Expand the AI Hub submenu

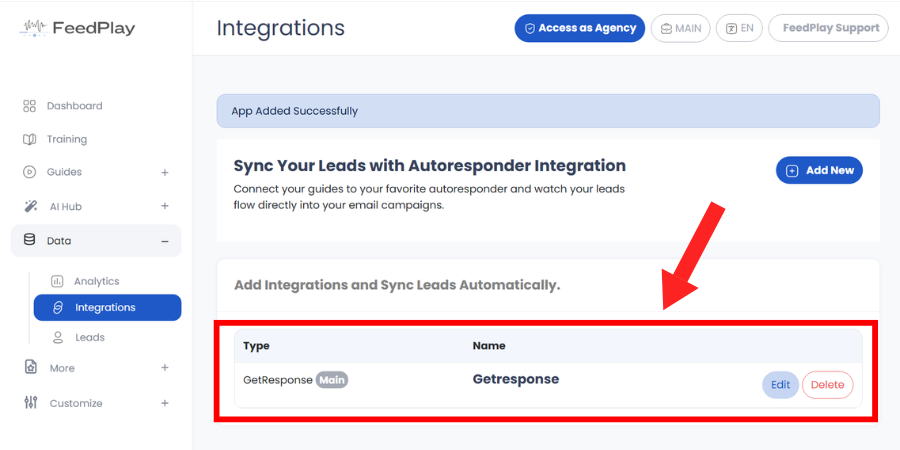165,206
